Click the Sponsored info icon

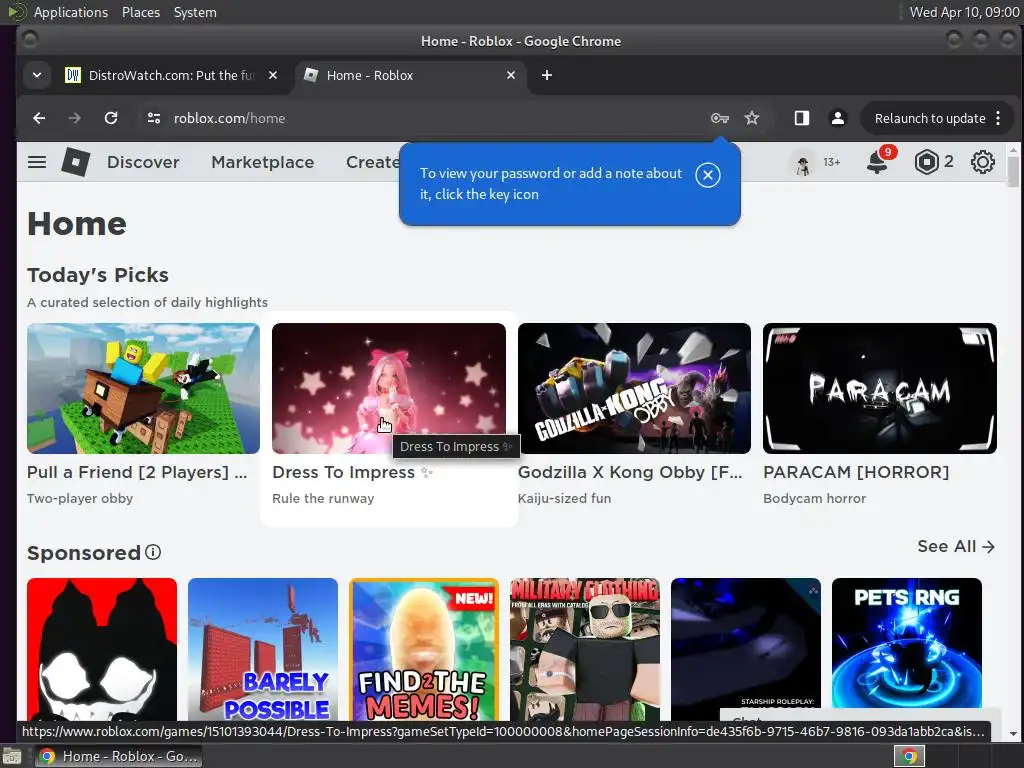pos(153,552)
